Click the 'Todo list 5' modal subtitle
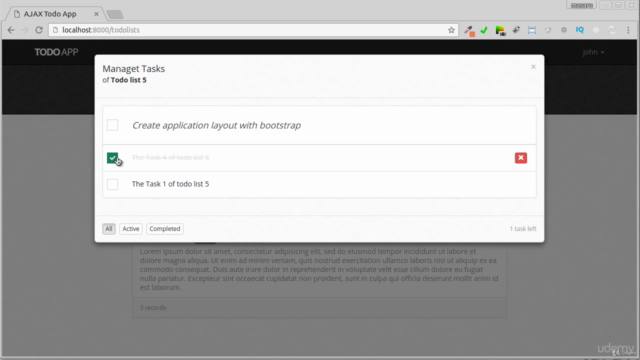Image resolution: width=640 pixels, height=360 pixels. 129,80
